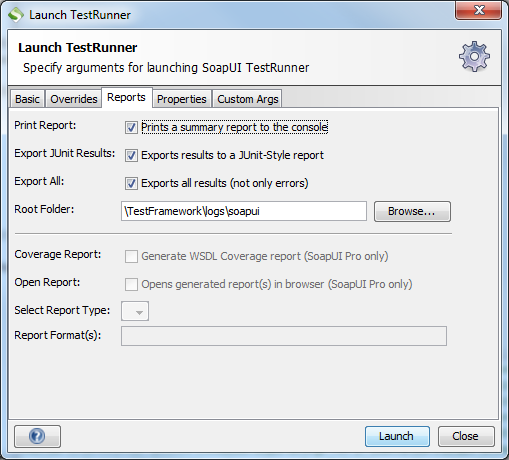Uncheck Export JUnit Results checkbox
This screenshot has width=509, height=460.
coord(131,155)
